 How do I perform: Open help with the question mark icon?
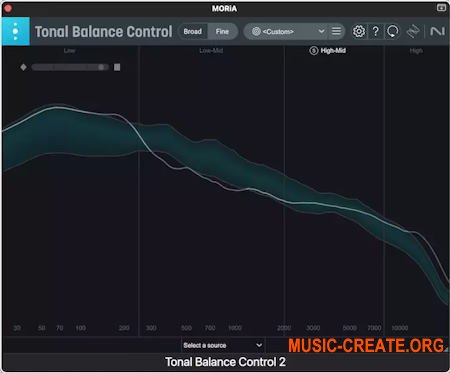376,31
